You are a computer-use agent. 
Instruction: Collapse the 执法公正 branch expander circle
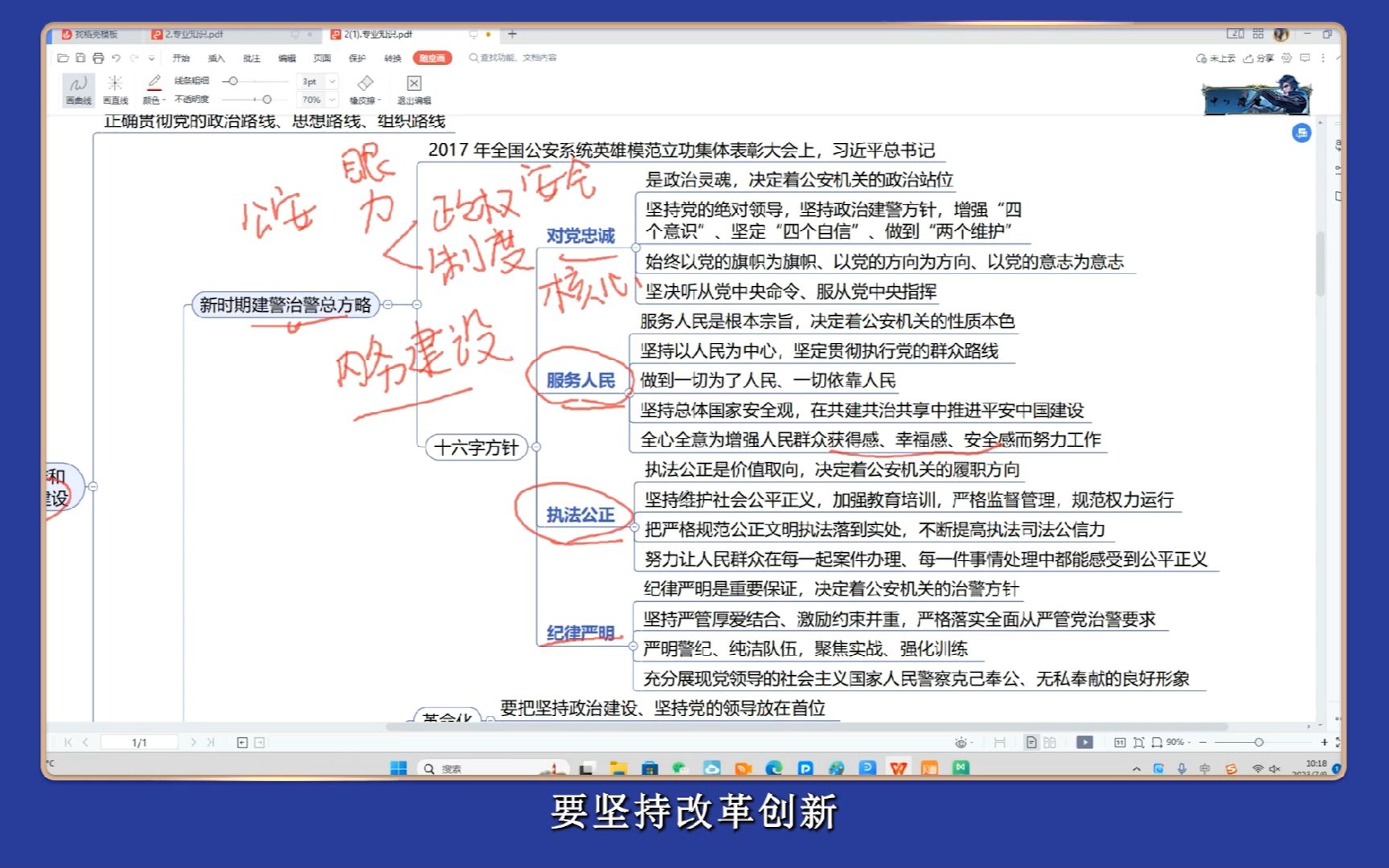click(634, 529)
